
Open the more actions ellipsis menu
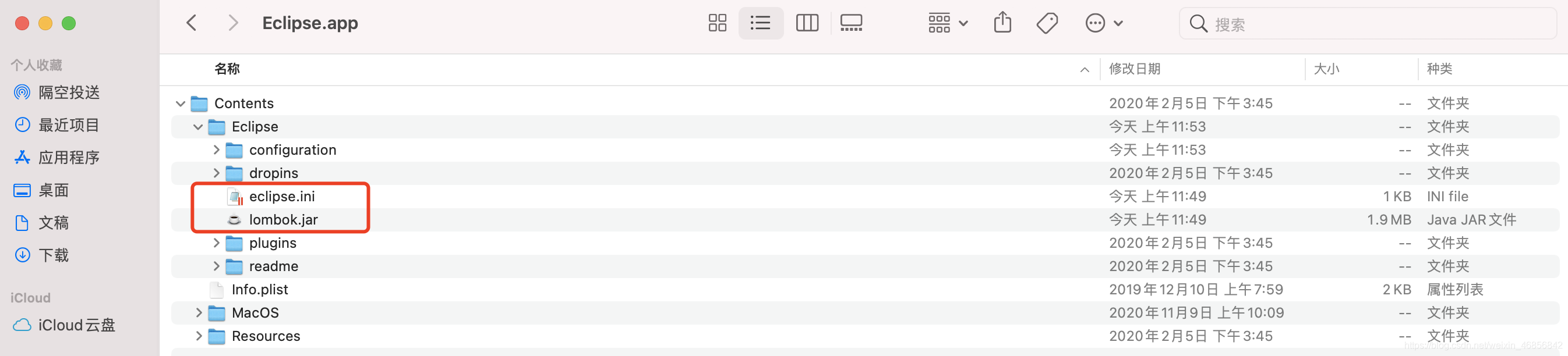click(1103, 23)
